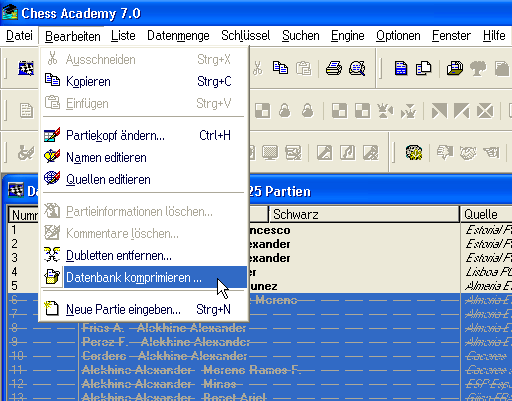512x401 pixels.
Task: Click the copy toolbar icon
Action: (280, 68)
